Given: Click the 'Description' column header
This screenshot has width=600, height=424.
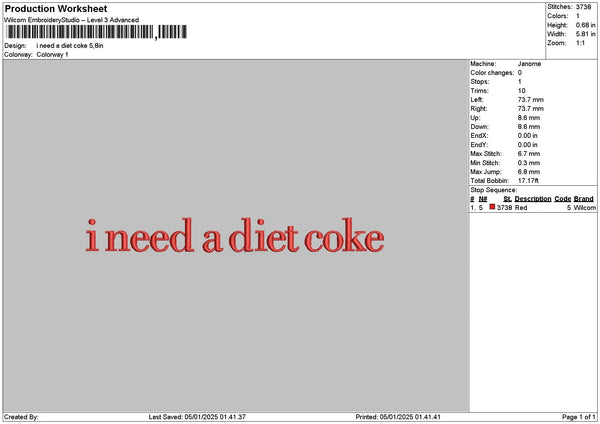Looking at the screenshot, I should tap(533, 199).
